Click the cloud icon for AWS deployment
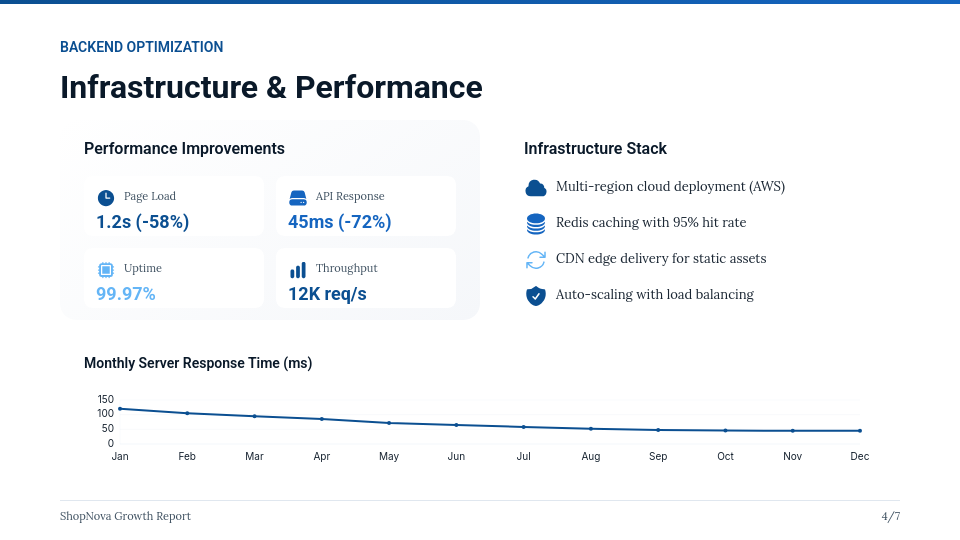Viewport: 960px width, 540px height. [x=536, y=187]
